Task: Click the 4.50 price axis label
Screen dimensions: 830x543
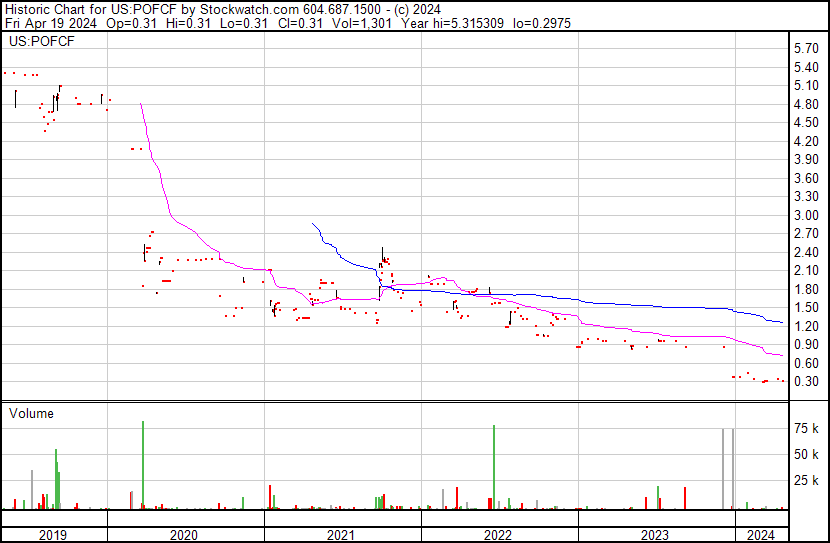Action: coord(807,123)
